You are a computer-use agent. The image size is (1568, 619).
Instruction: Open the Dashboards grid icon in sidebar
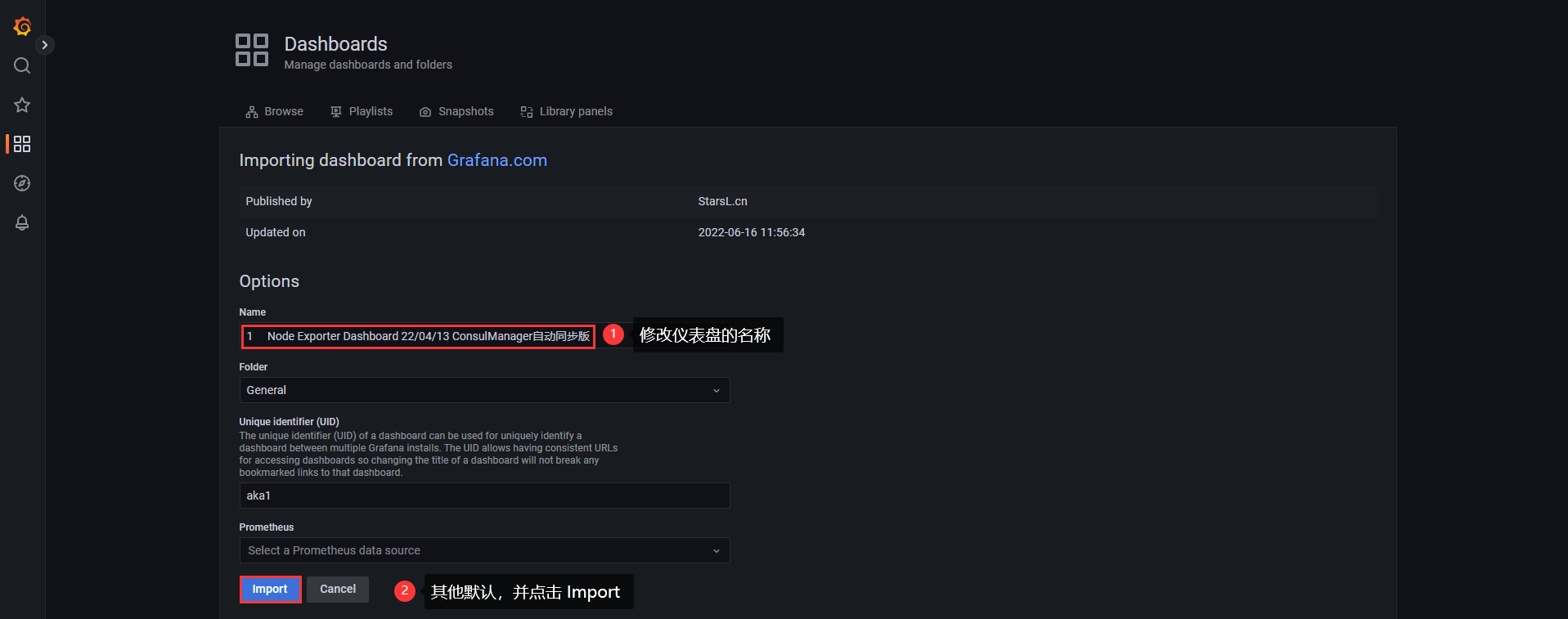[22, 144]
